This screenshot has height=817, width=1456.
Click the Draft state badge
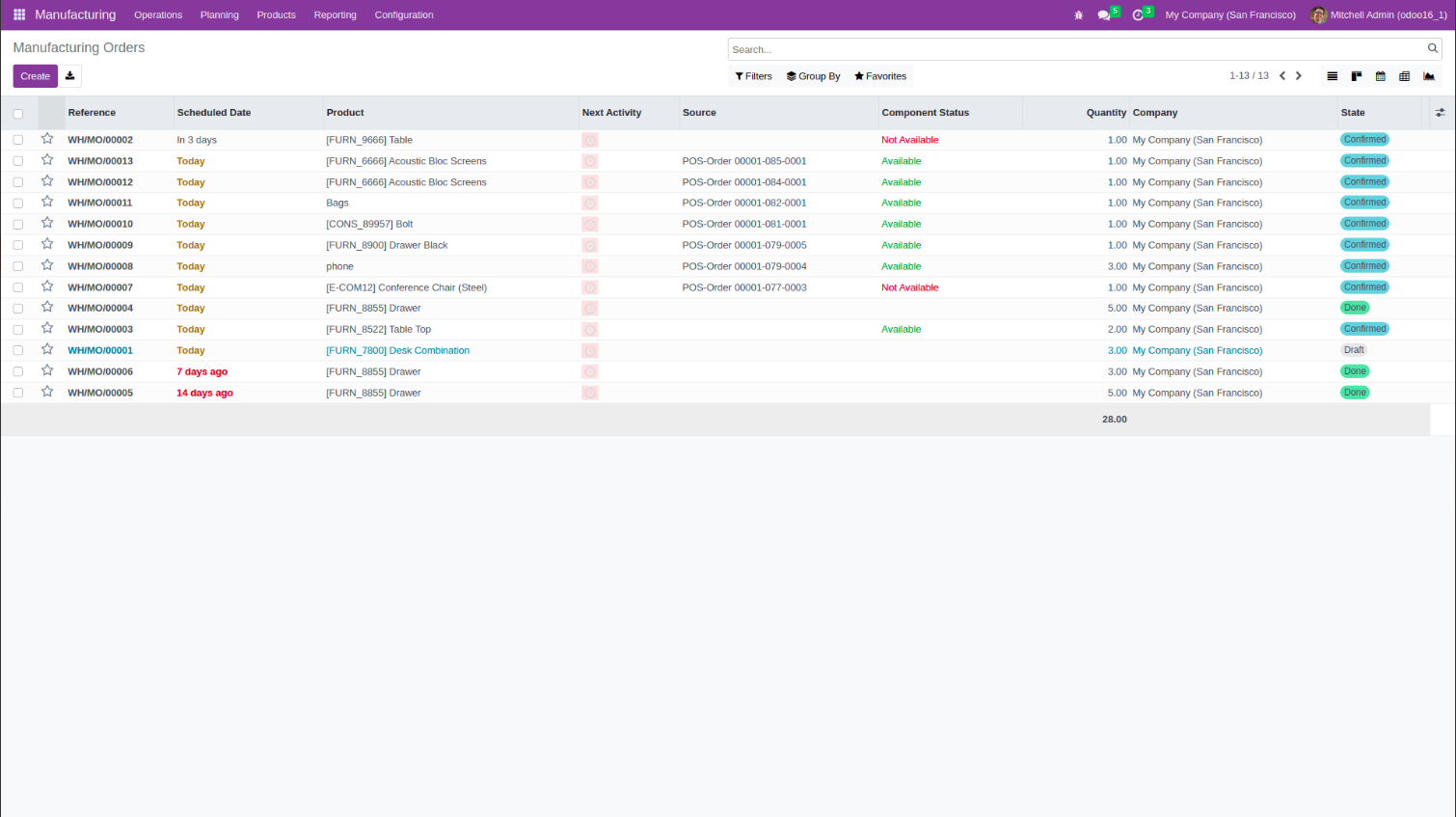pos(1354,350)
